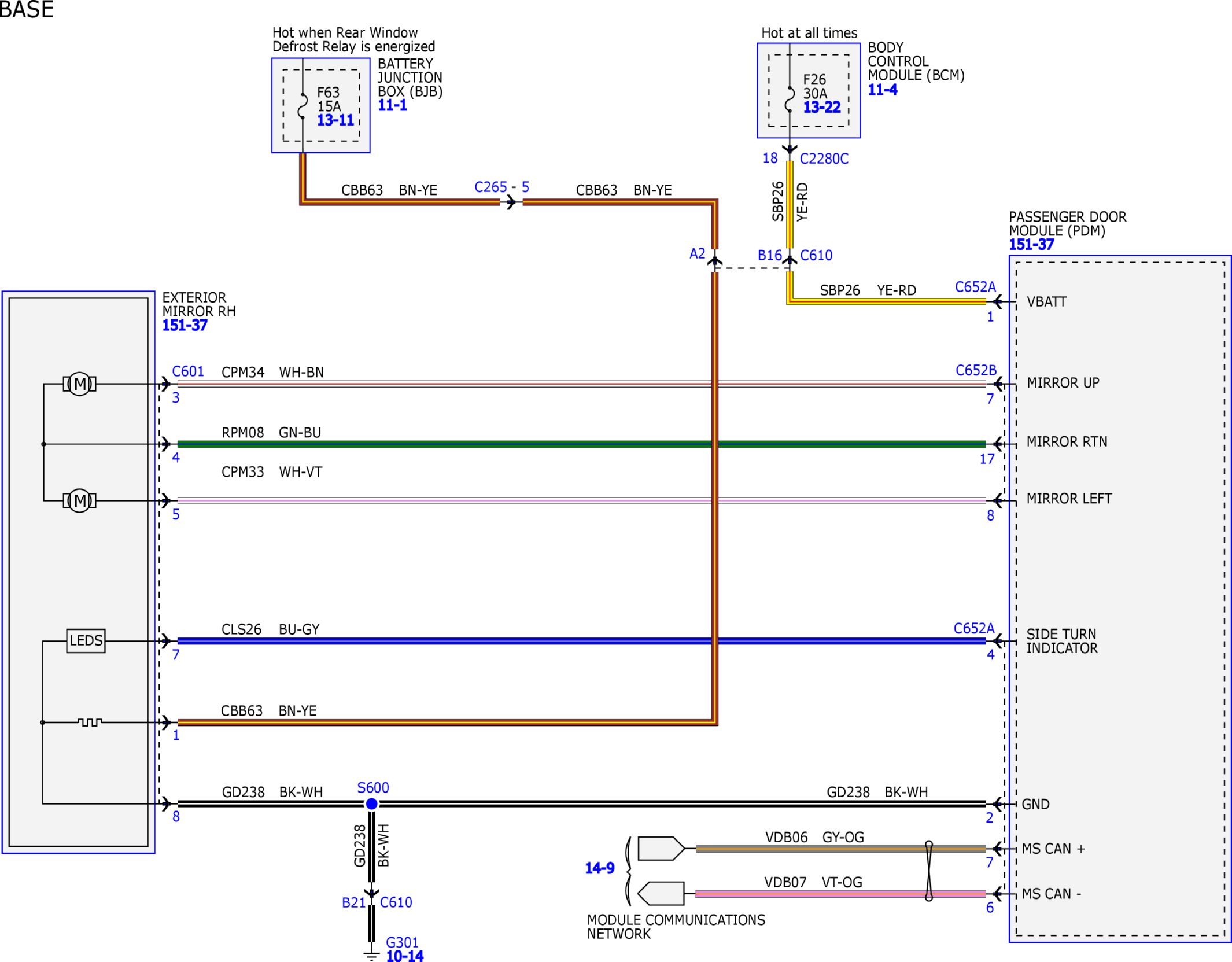Follow the 11-4 Body Control Module link
The width and height of the screenshot is (1232, 962).
(883, 90)
